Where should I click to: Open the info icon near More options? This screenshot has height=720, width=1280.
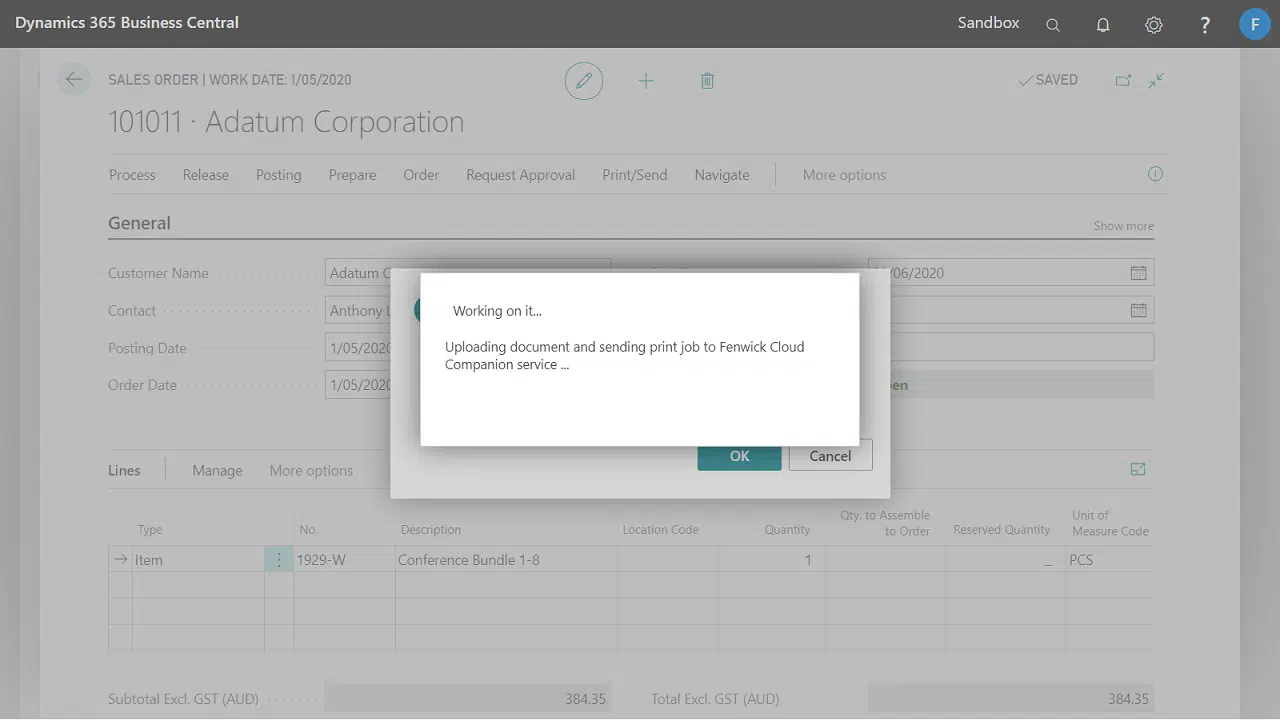[1155, 174]
